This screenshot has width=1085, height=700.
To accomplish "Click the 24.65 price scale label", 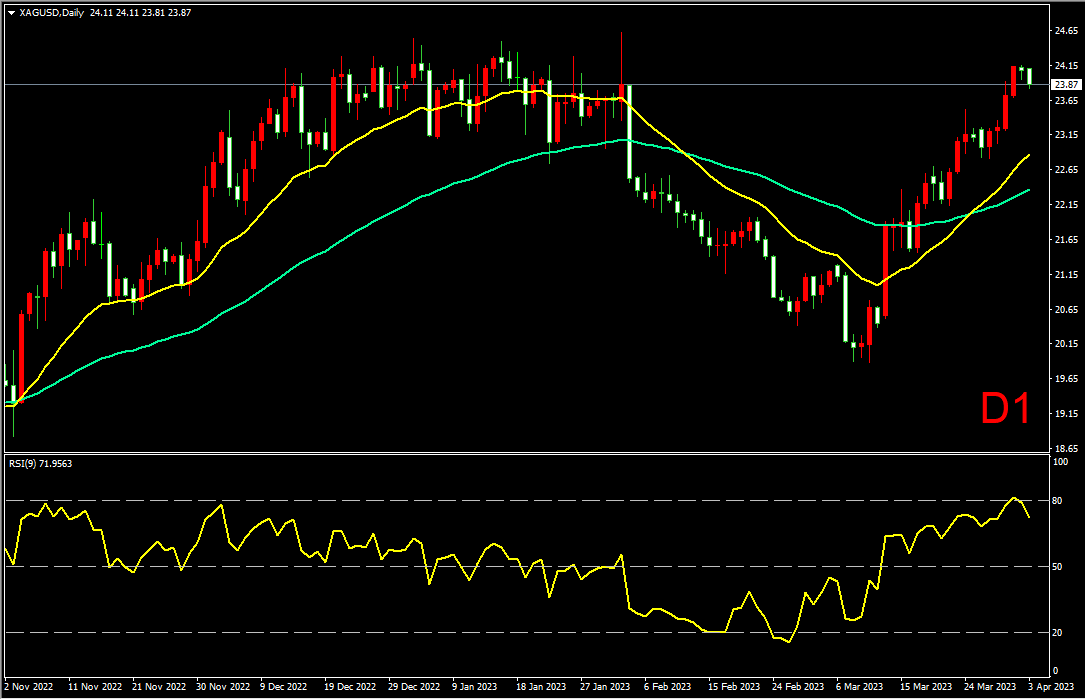I will coord(1066,30).
